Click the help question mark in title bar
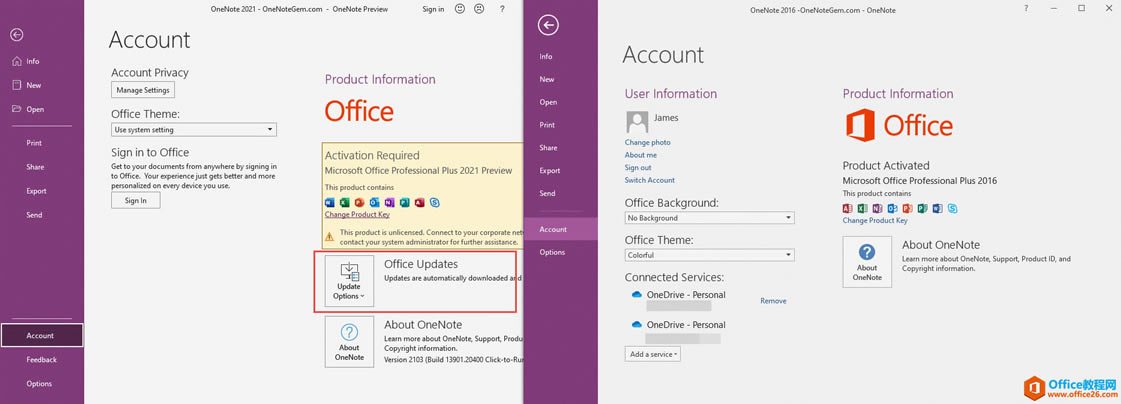 coord(502,9)
